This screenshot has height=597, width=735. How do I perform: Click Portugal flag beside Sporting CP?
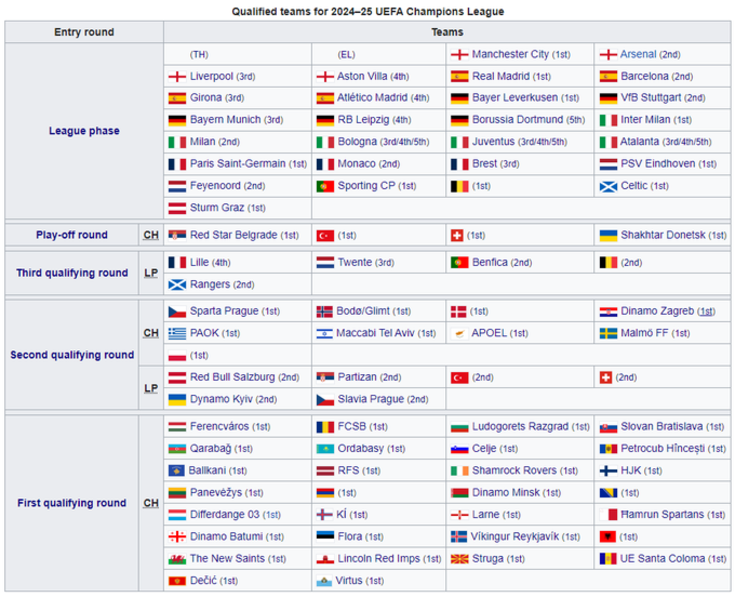pyautogui.click(x=325, y=187)
